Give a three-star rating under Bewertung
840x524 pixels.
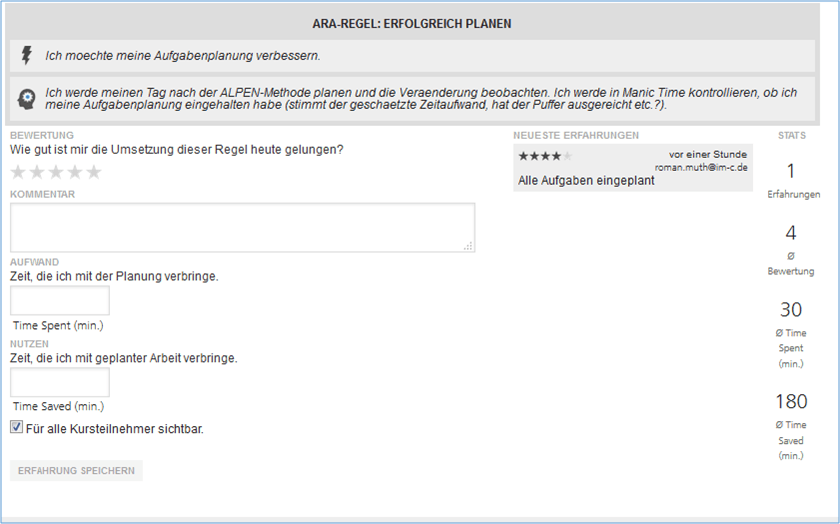coord(56,172)
